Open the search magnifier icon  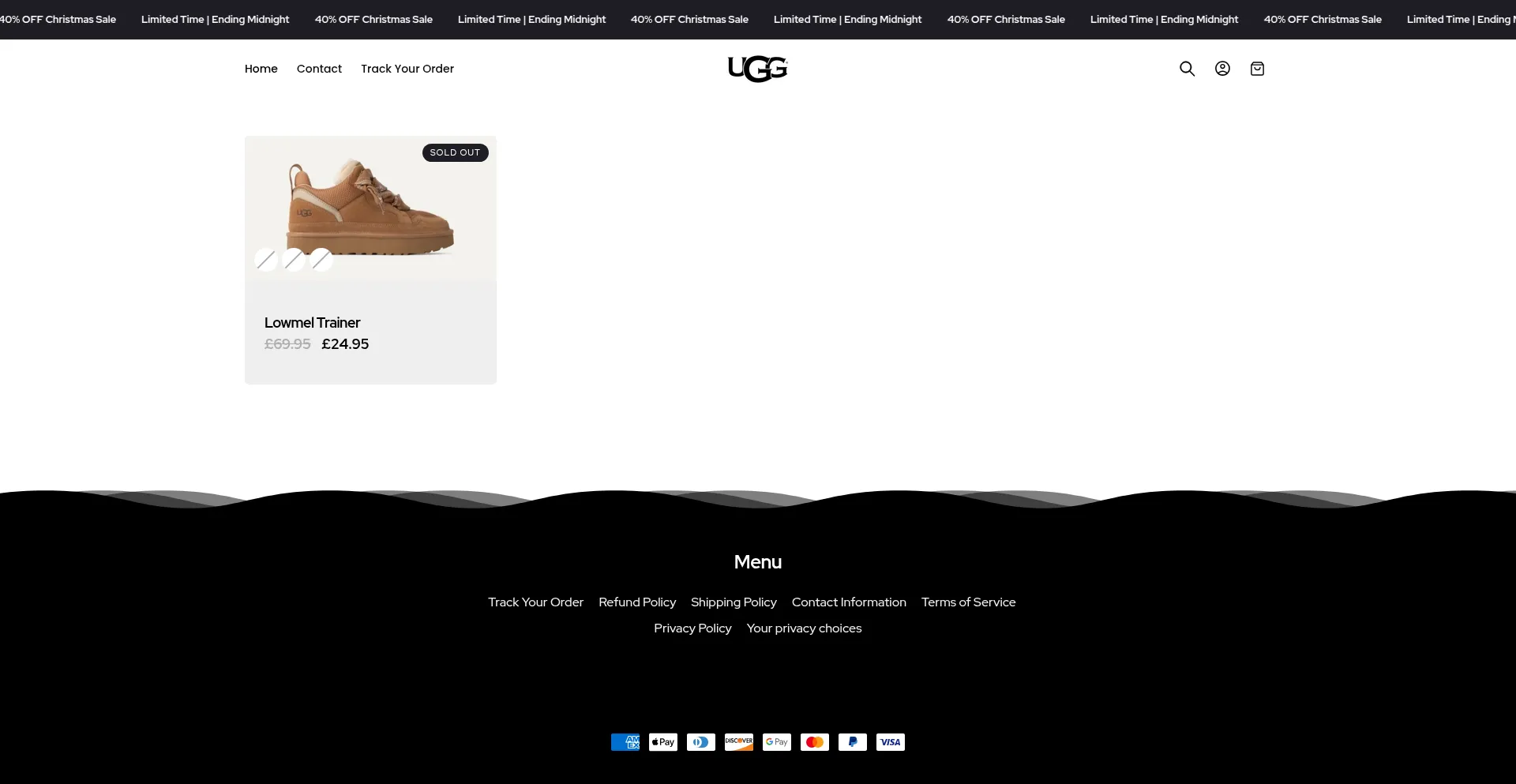[x=1187, y=69]
